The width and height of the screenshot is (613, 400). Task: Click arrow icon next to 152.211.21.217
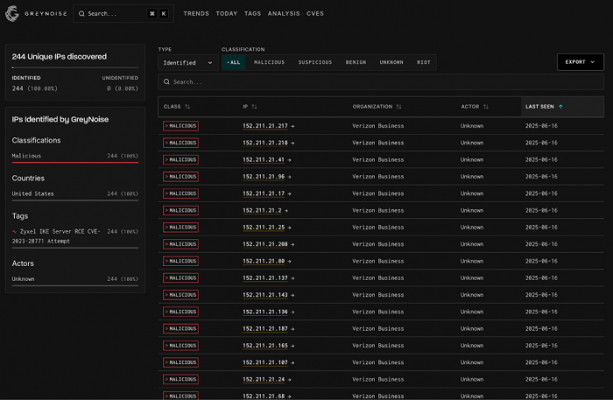(x=292, y=126)
